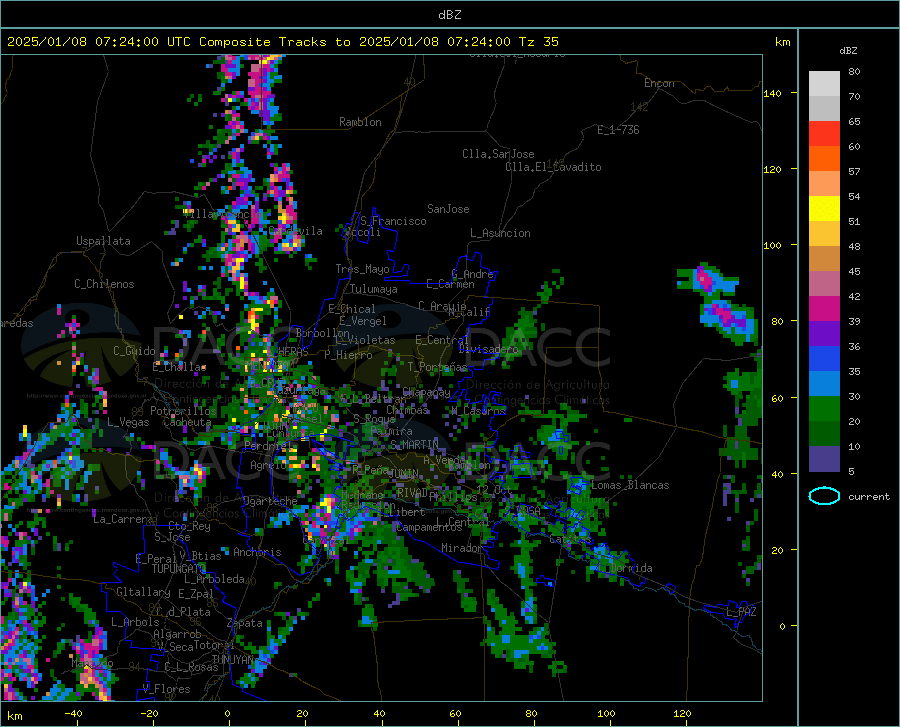This screenshot has width=900, height=727.
Task: Click the 'SanJose' map label
Action: pos(448,209)
